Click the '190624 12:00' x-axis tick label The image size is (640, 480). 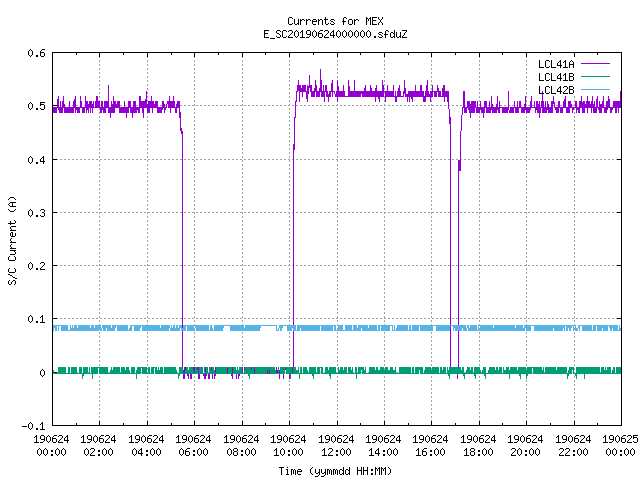336,446
